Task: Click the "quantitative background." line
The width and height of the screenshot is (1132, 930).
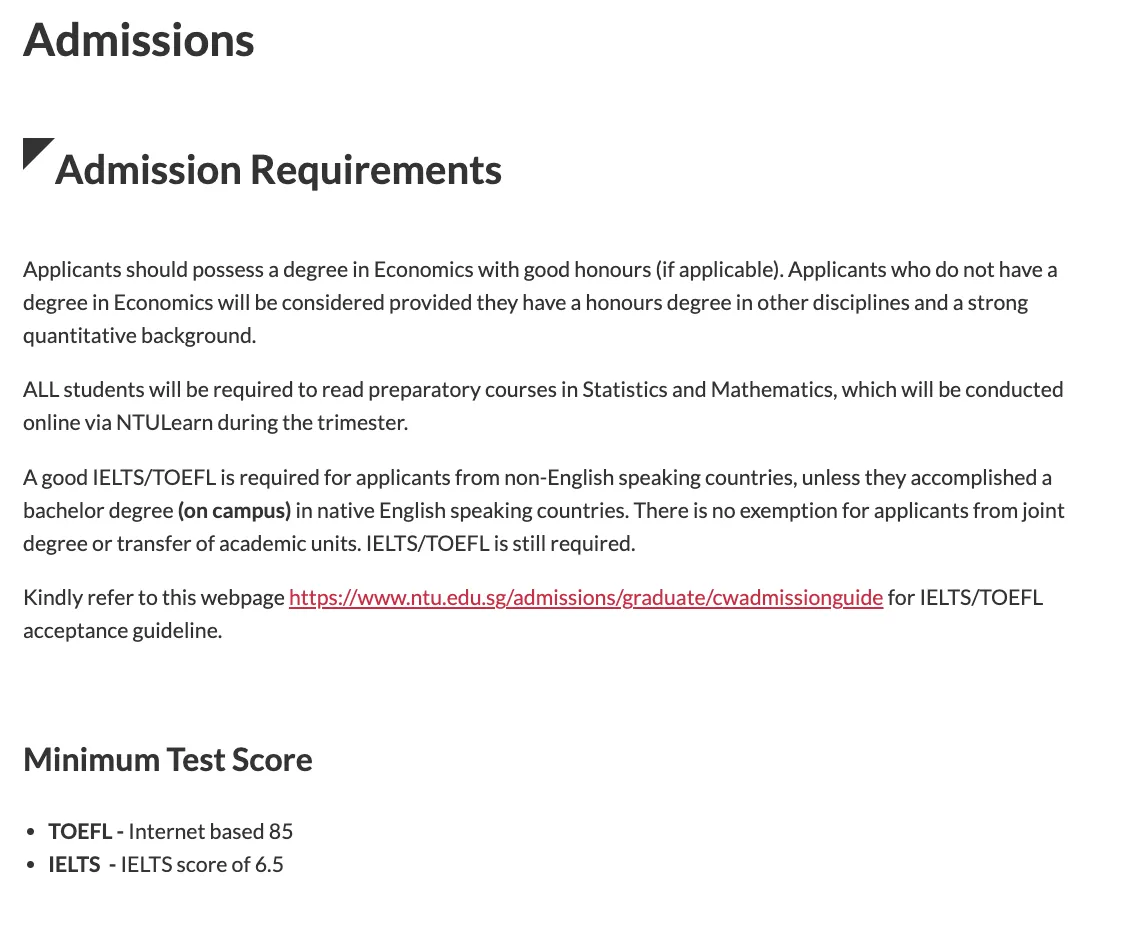Action: point(140,336)
